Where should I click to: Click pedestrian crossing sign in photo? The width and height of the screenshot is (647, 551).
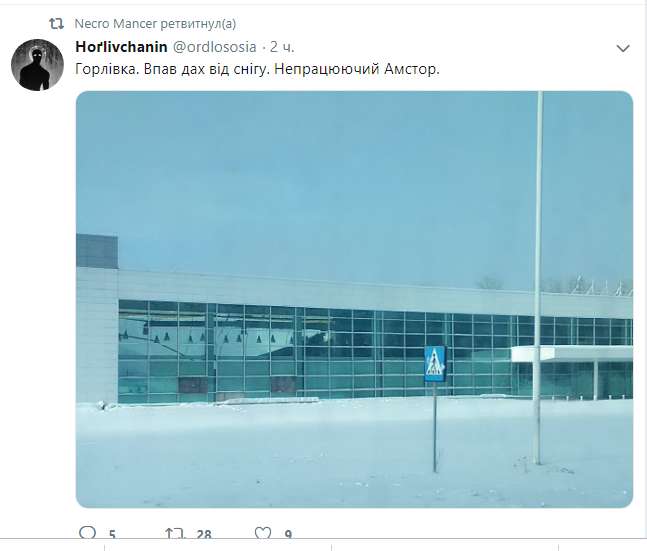click(435, 364)
